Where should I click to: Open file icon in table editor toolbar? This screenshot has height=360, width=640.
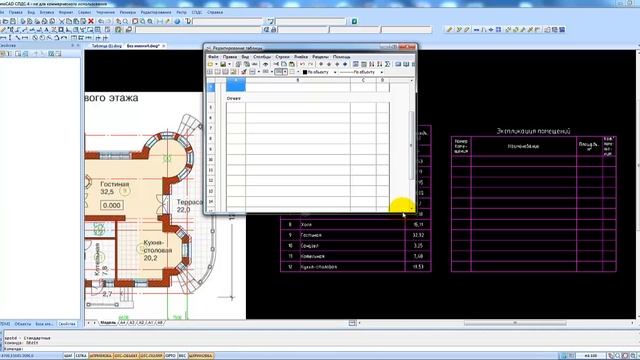coord(210,64)
